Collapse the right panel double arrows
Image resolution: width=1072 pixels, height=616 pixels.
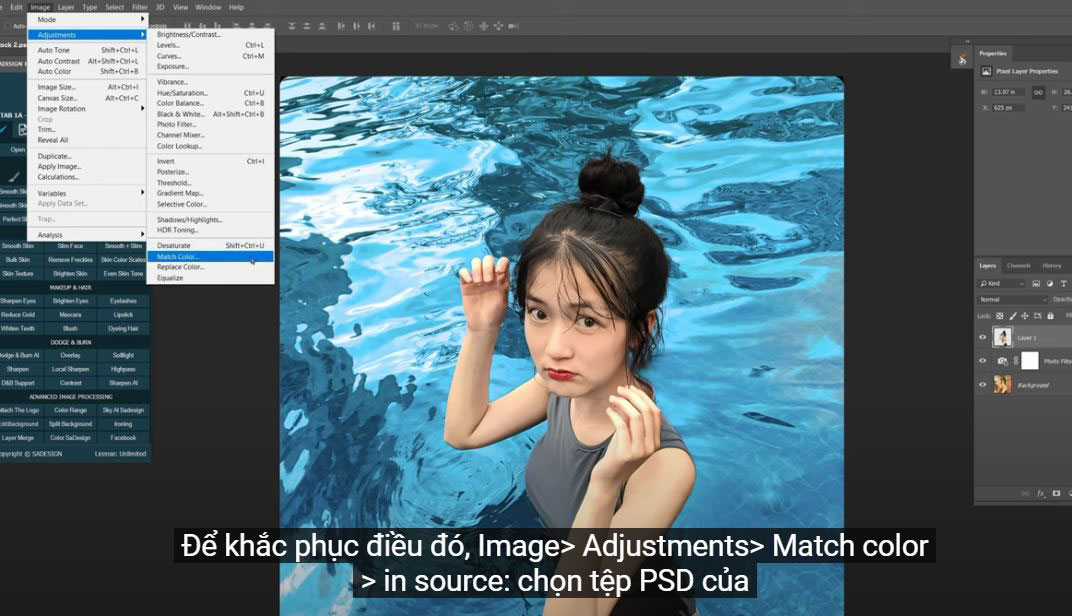967,42
